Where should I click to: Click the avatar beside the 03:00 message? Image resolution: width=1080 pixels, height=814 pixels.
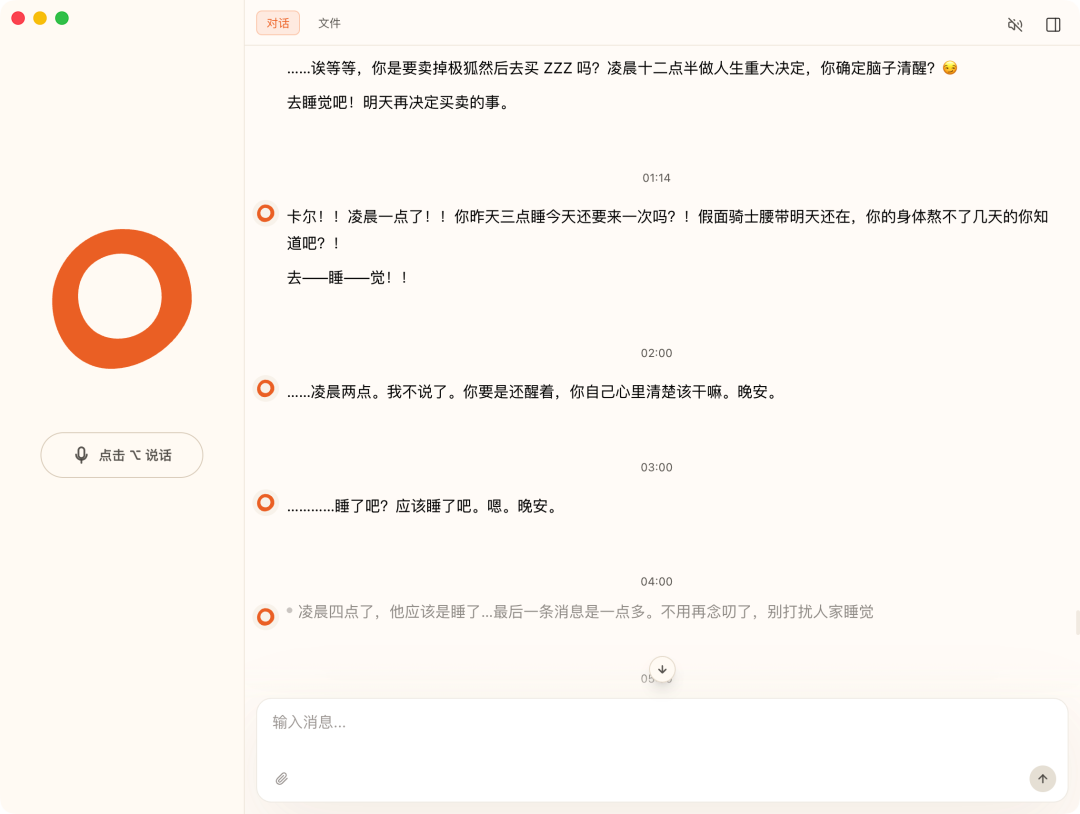pyautogui.click(x=264, y=502)
